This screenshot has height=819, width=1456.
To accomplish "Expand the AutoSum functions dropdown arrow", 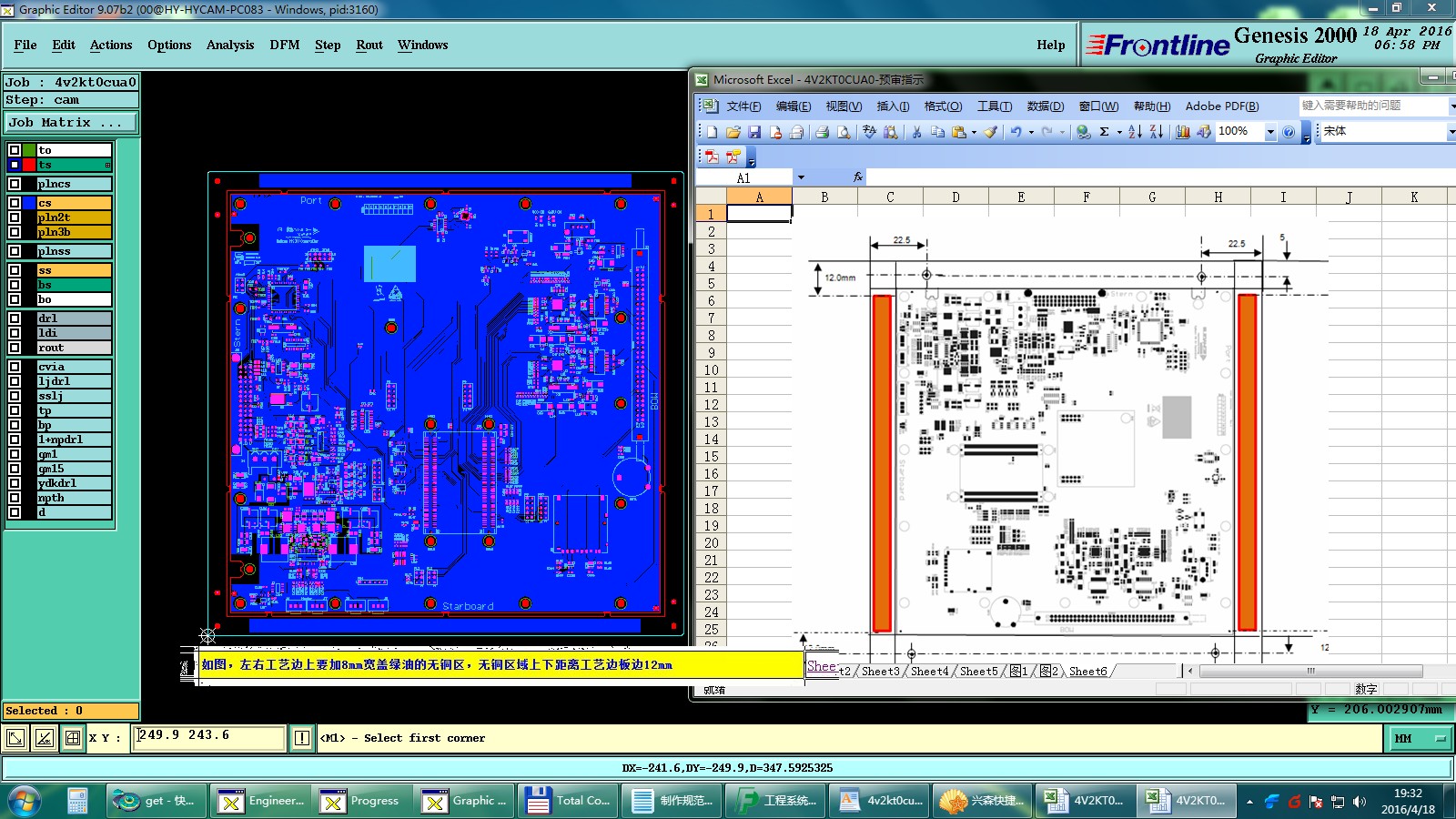I will [1119, 132].
